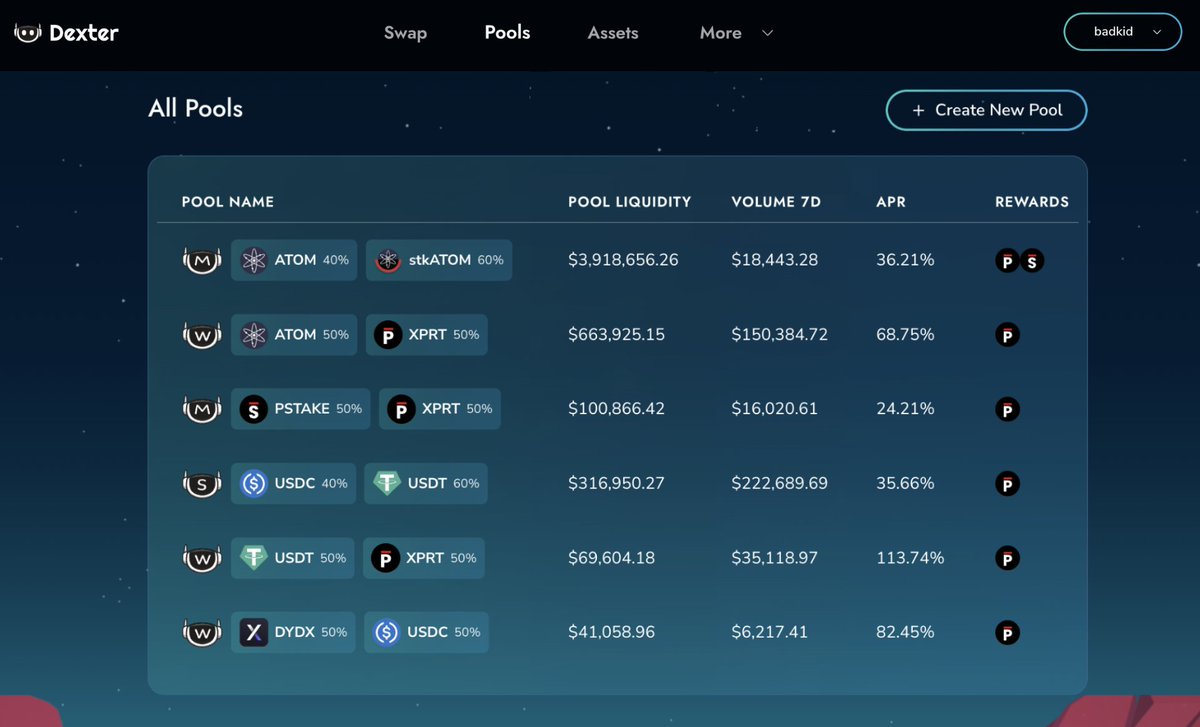Click the Dexter logo
Image resolution: width=1200 pixels, height=727 pixels.
(66, 32)
